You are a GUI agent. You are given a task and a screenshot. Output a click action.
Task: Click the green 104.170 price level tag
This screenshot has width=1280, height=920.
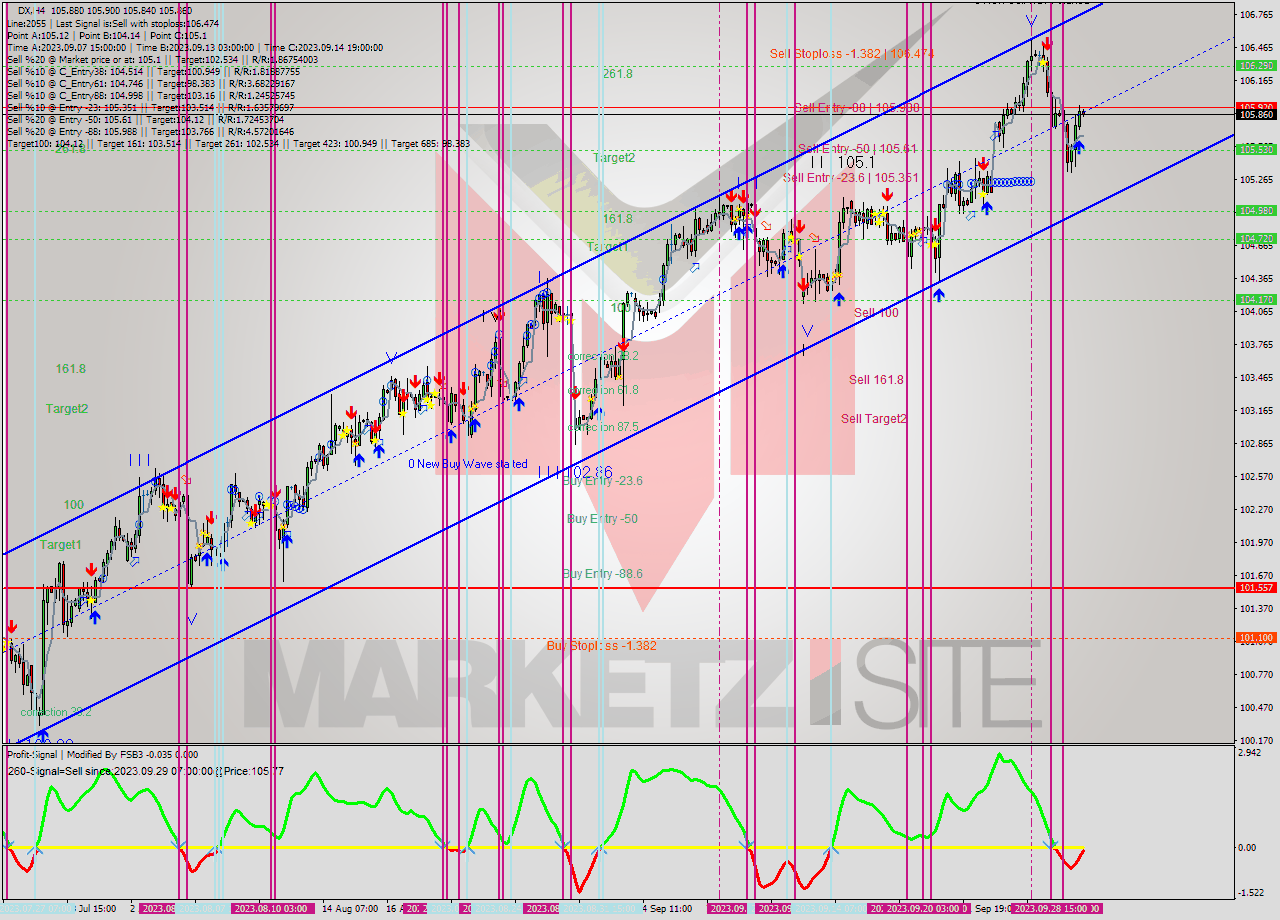pyautogui.click(x=1256, y=299)
